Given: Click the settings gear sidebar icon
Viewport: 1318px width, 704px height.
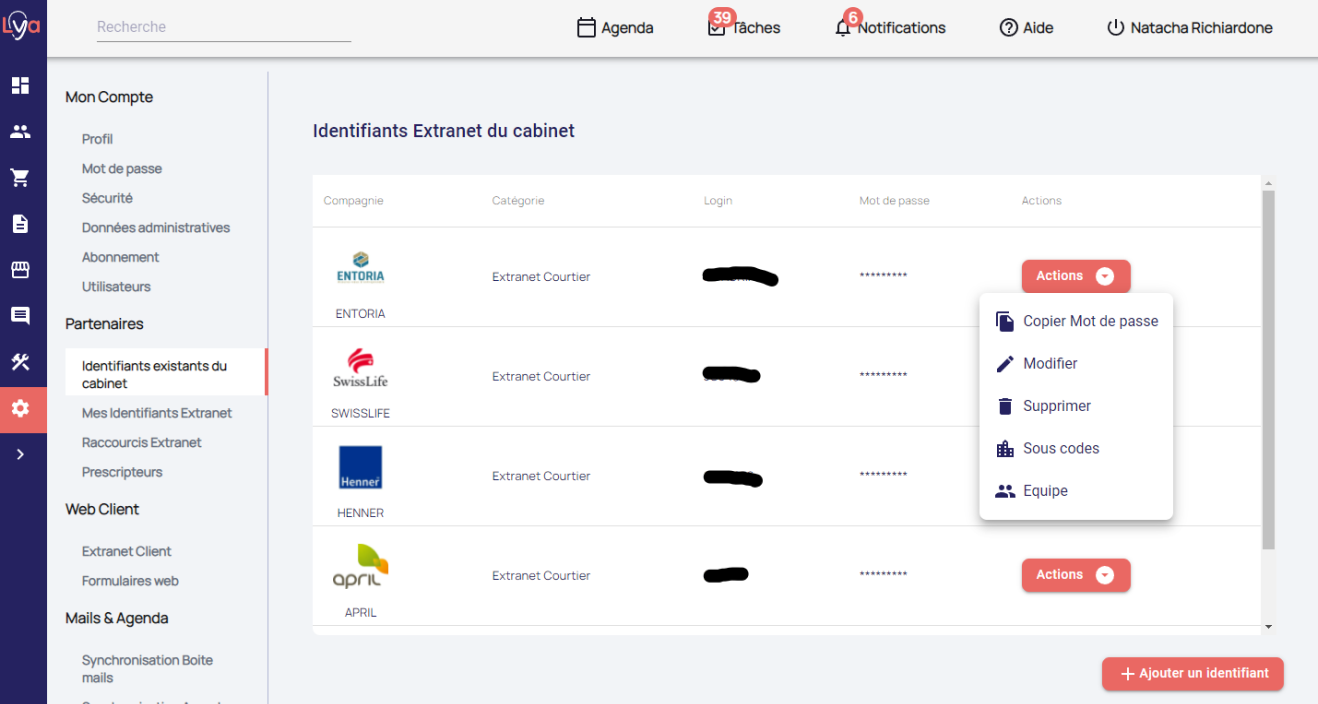Looking at the screenshot, I should coord(20,408).
